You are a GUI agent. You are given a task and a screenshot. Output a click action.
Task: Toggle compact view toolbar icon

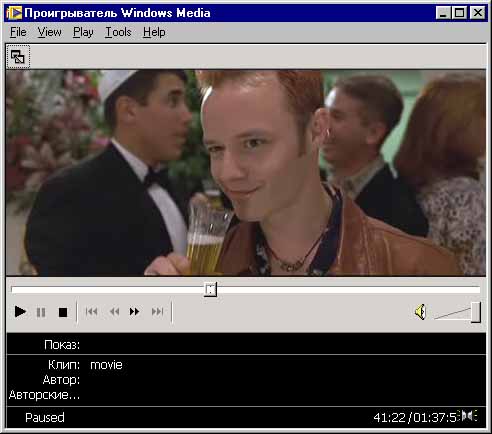click(18, 57)
